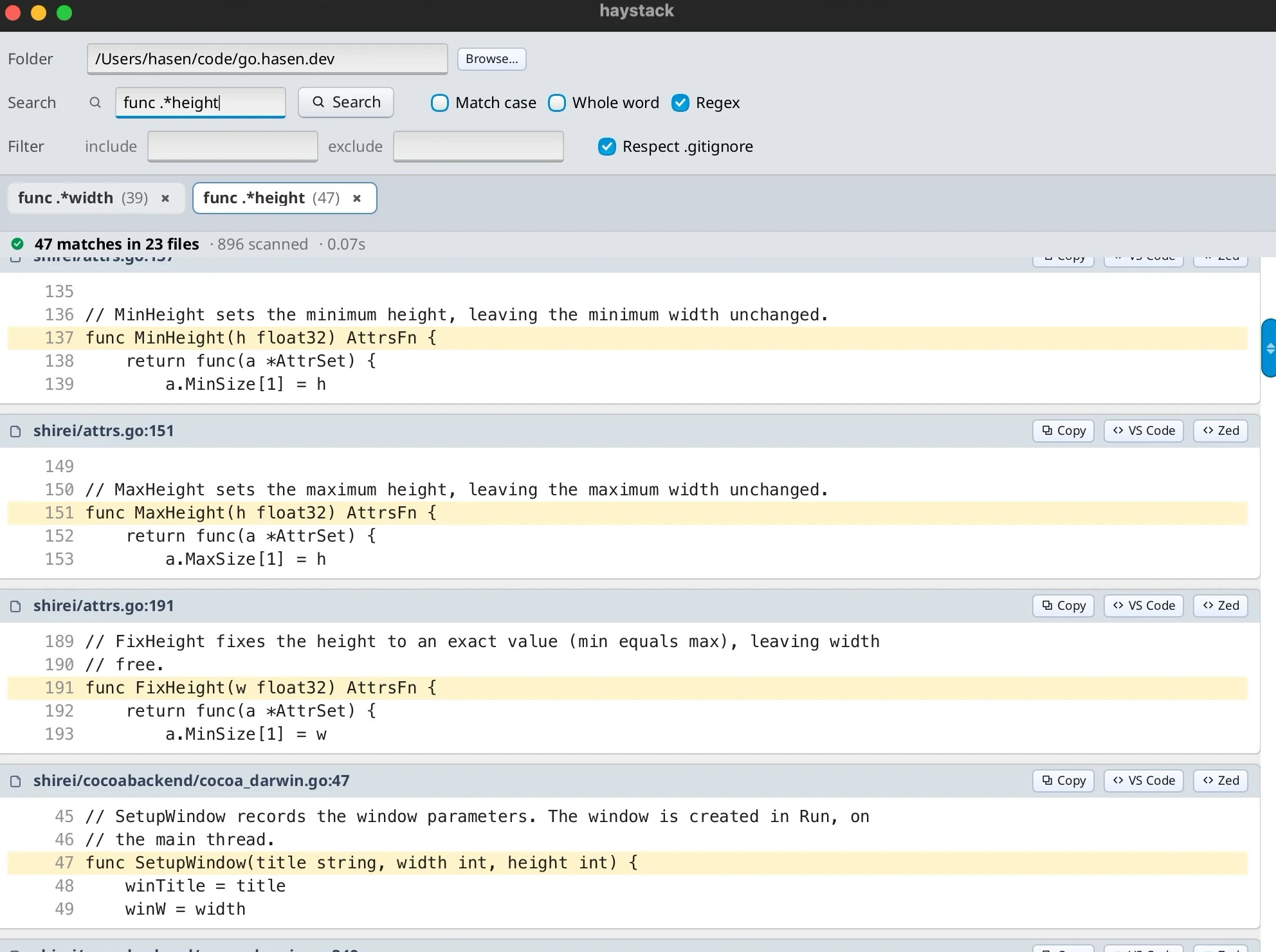1276x952 pixels.
Task: Focus the include filter field
Action: [232, 147]
